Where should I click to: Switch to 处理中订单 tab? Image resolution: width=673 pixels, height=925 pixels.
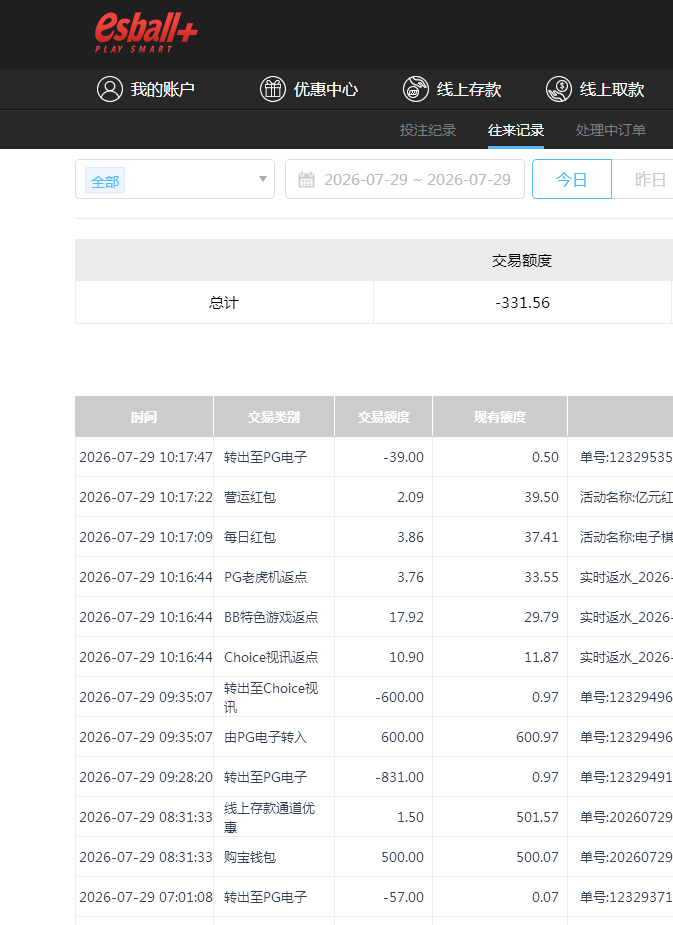pyautogui.click(x=610, y=130)
